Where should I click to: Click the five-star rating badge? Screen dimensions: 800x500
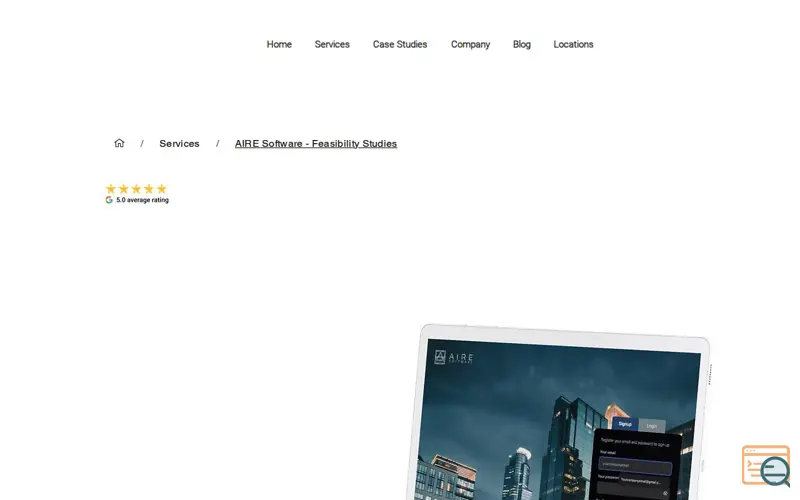(x=136, y=189)
